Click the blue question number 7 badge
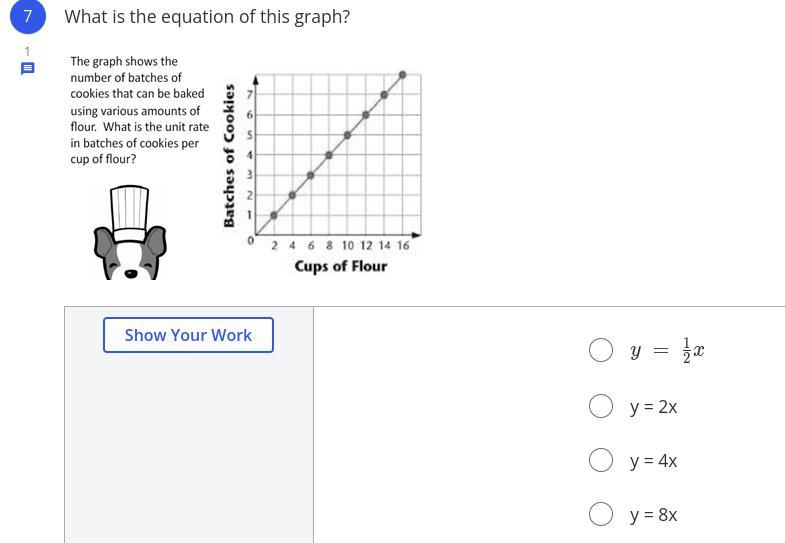 point(28,16)
